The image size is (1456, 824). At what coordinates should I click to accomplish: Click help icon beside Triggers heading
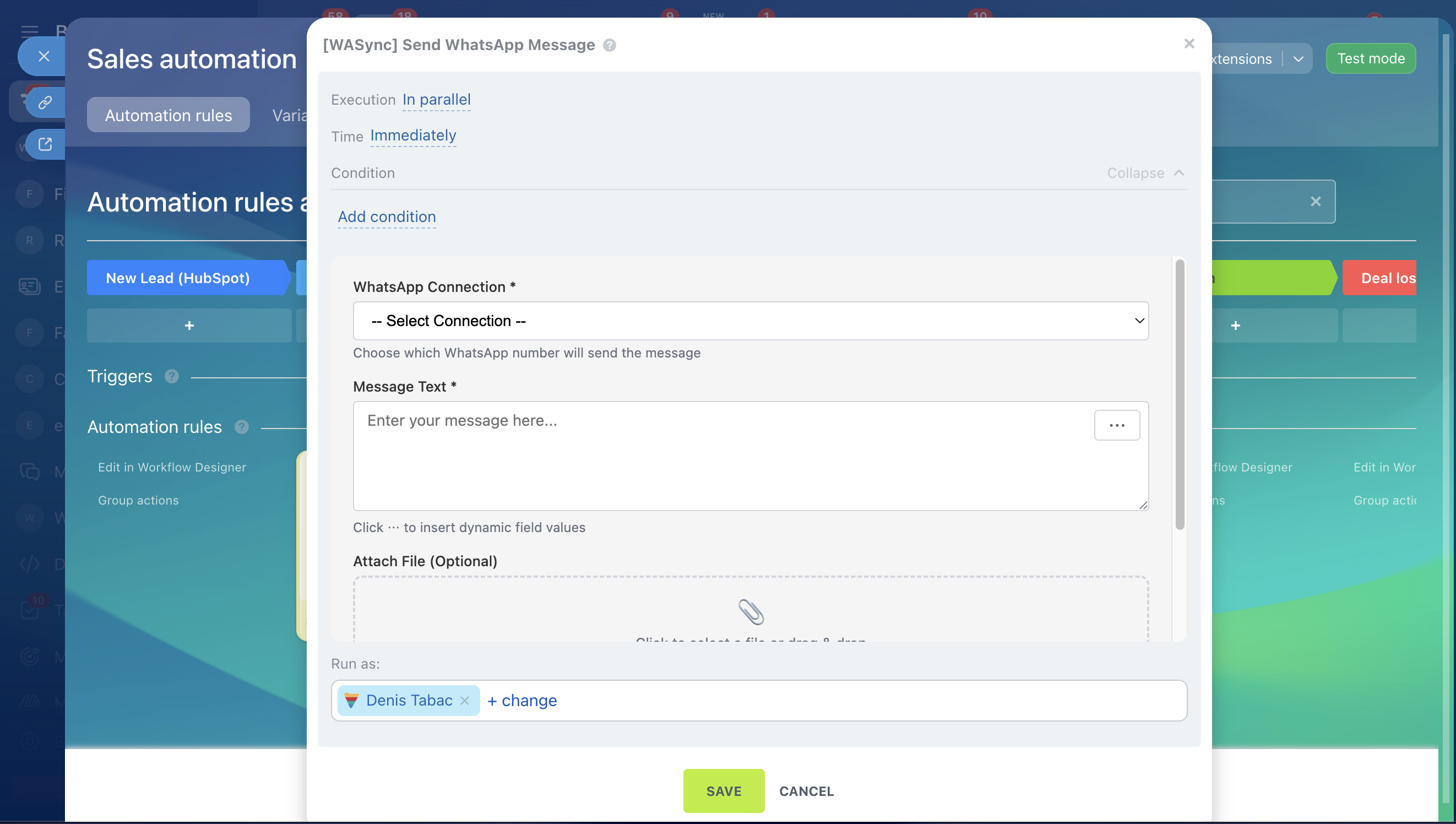coord(171,376)
